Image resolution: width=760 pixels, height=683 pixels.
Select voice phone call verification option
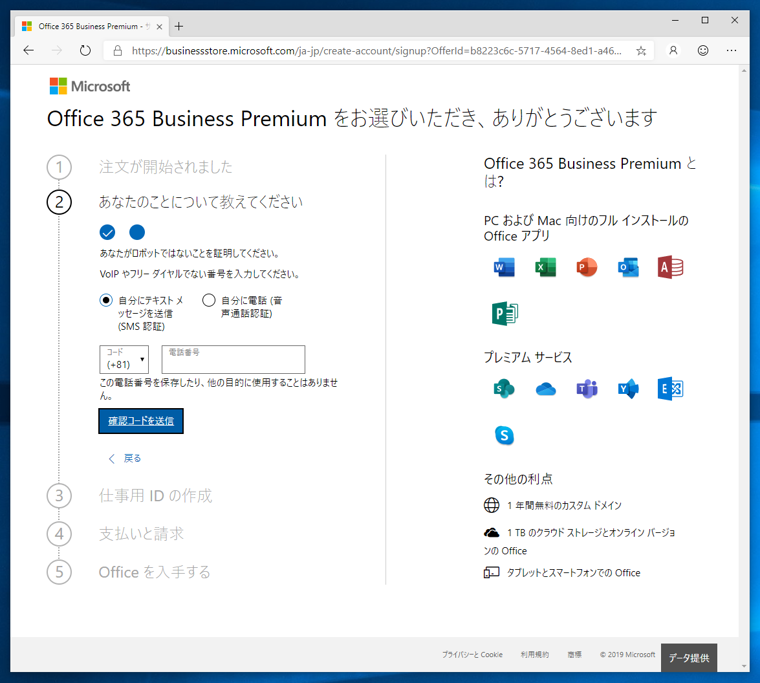click(209, 300)
